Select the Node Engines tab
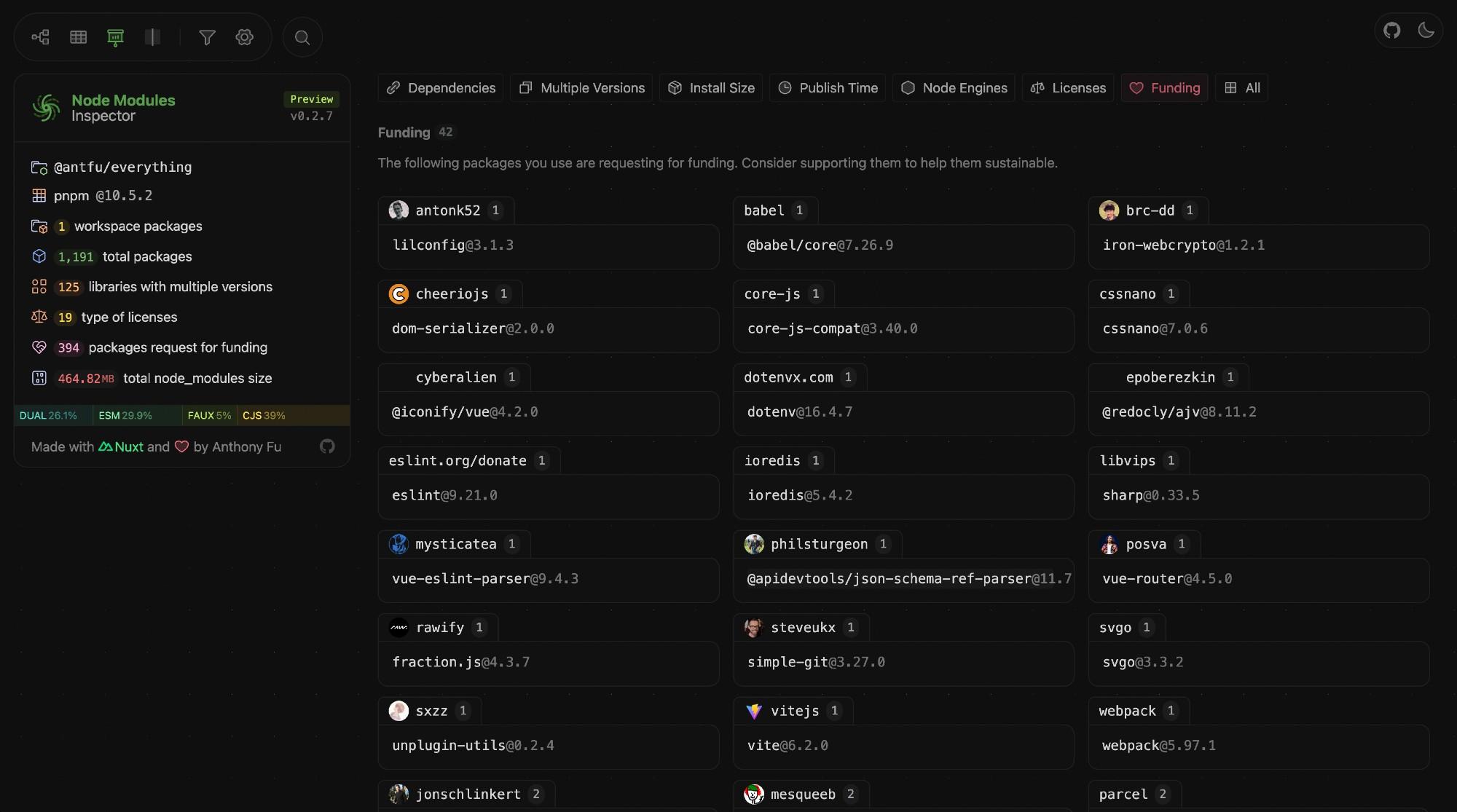The height and width of the screenshot is (812, 1457). click(x=954, y=88)
